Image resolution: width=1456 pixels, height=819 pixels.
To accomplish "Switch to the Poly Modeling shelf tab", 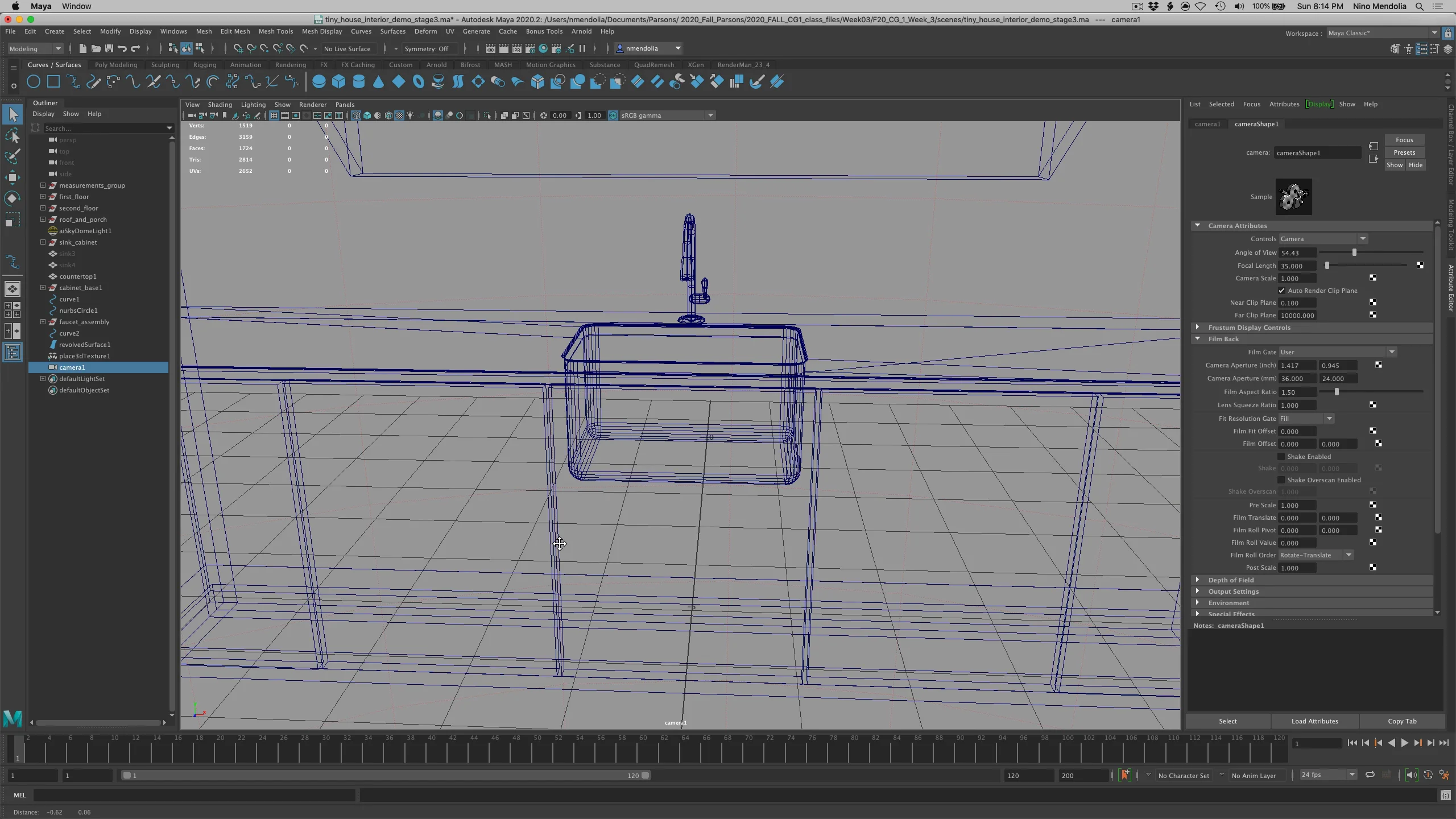I will [116, 65].
